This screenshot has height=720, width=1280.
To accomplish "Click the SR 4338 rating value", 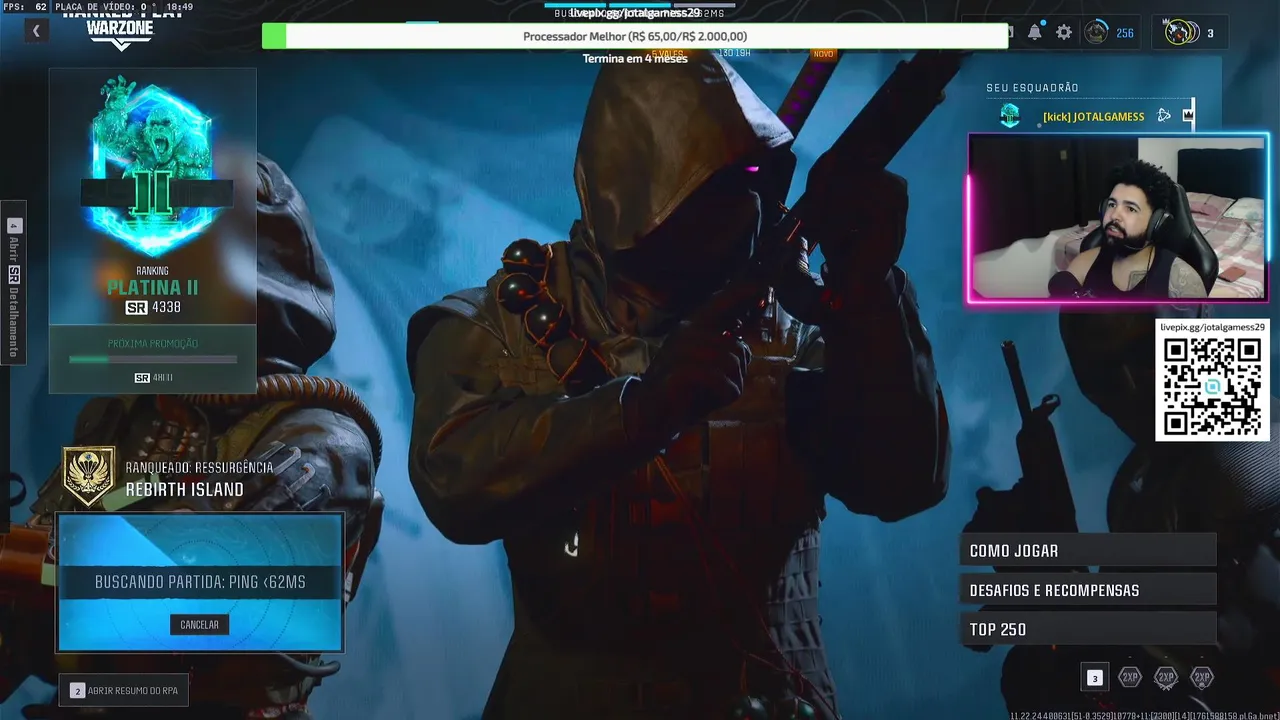I will pos(153,308).
